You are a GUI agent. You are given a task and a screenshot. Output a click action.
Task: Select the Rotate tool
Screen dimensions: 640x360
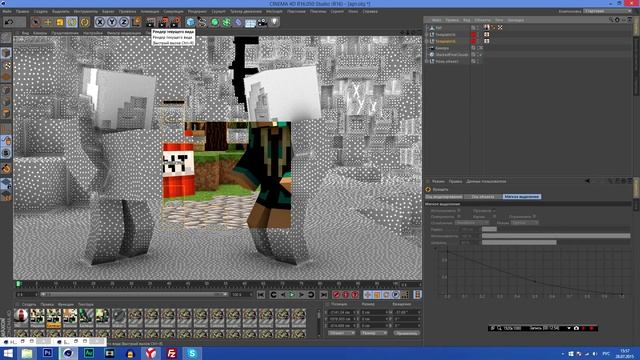[72, 22]
